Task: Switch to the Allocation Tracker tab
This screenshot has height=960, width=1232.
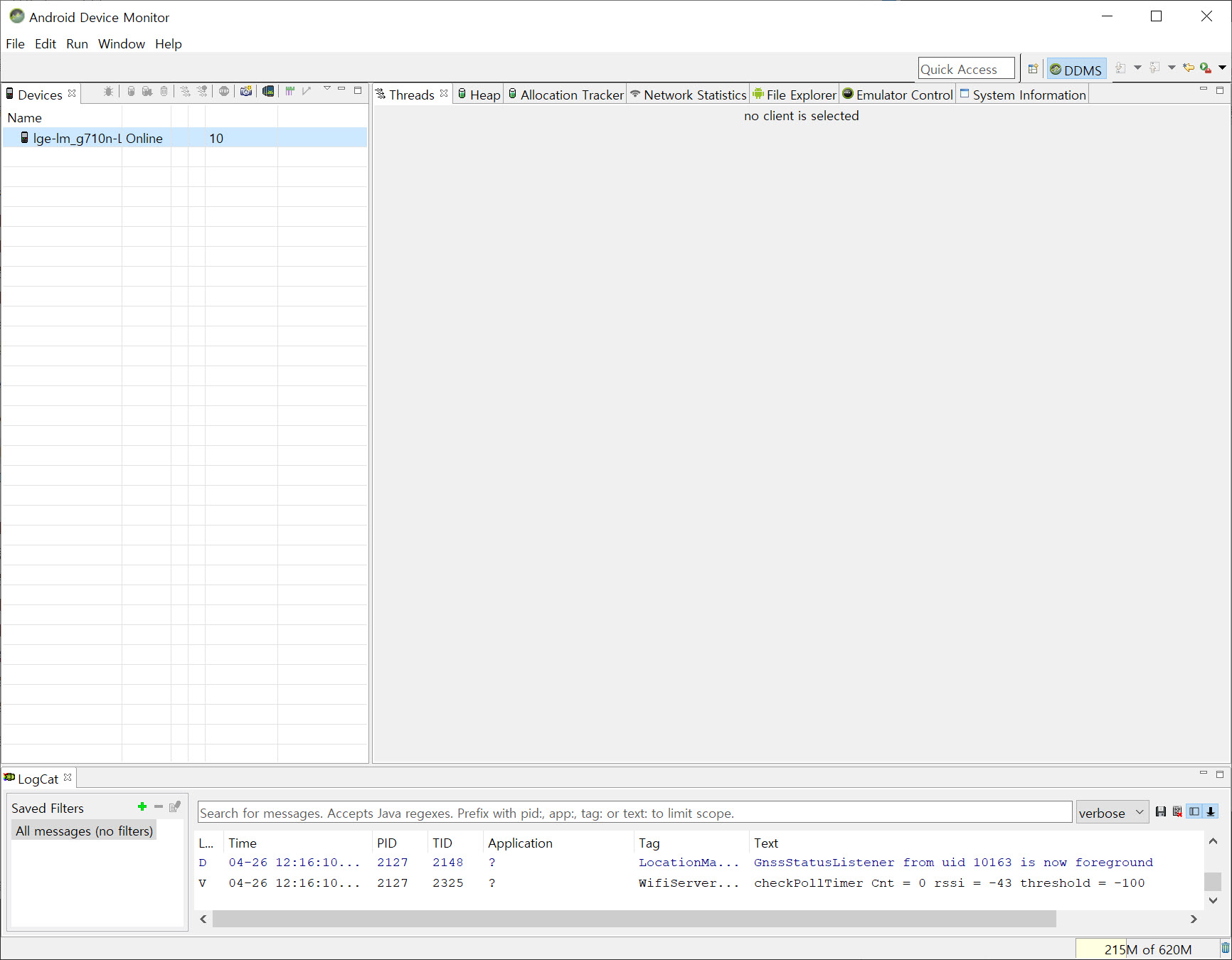Action: point(565,95)
